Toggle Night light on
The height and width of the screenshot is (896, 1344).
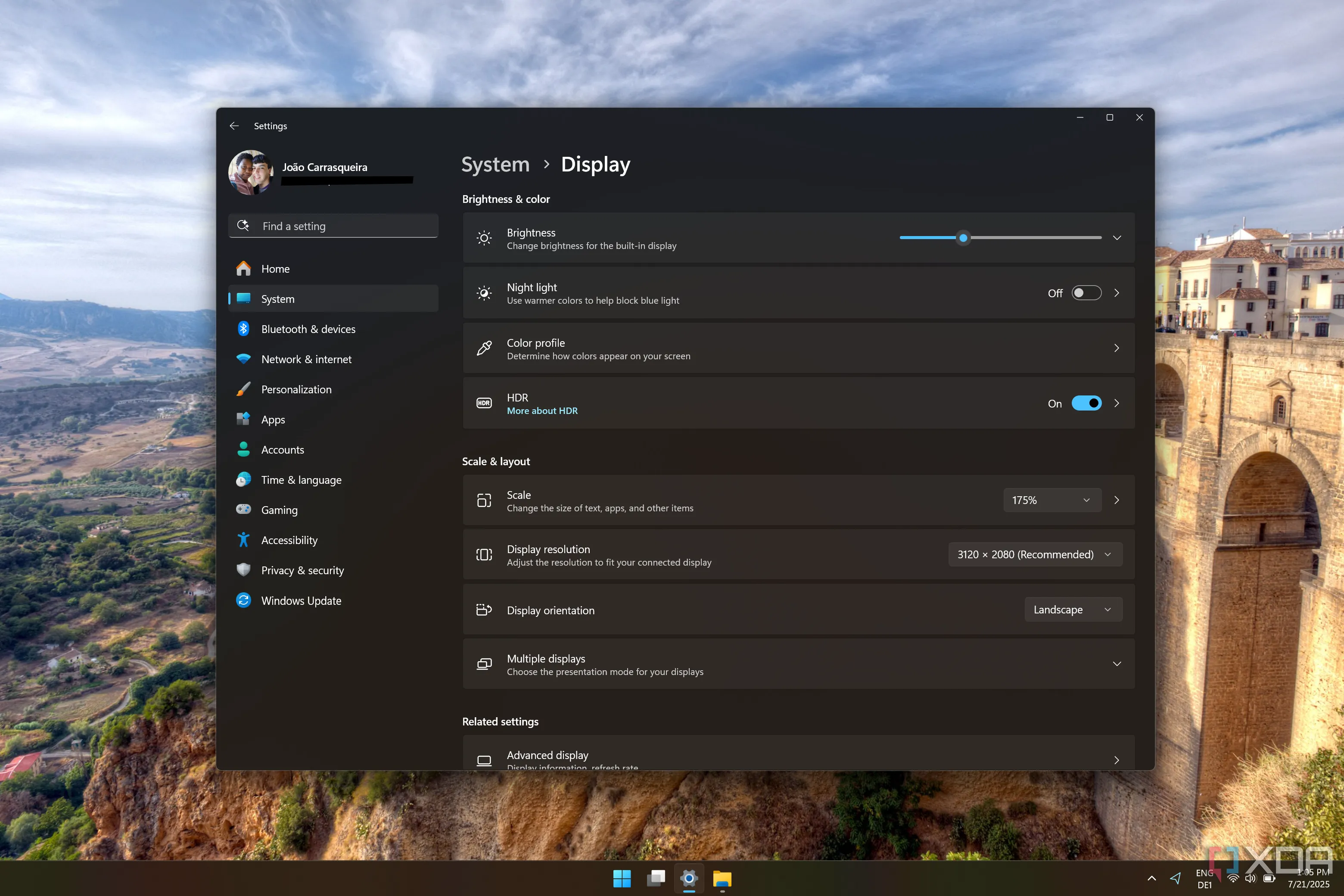point(1086,292)
